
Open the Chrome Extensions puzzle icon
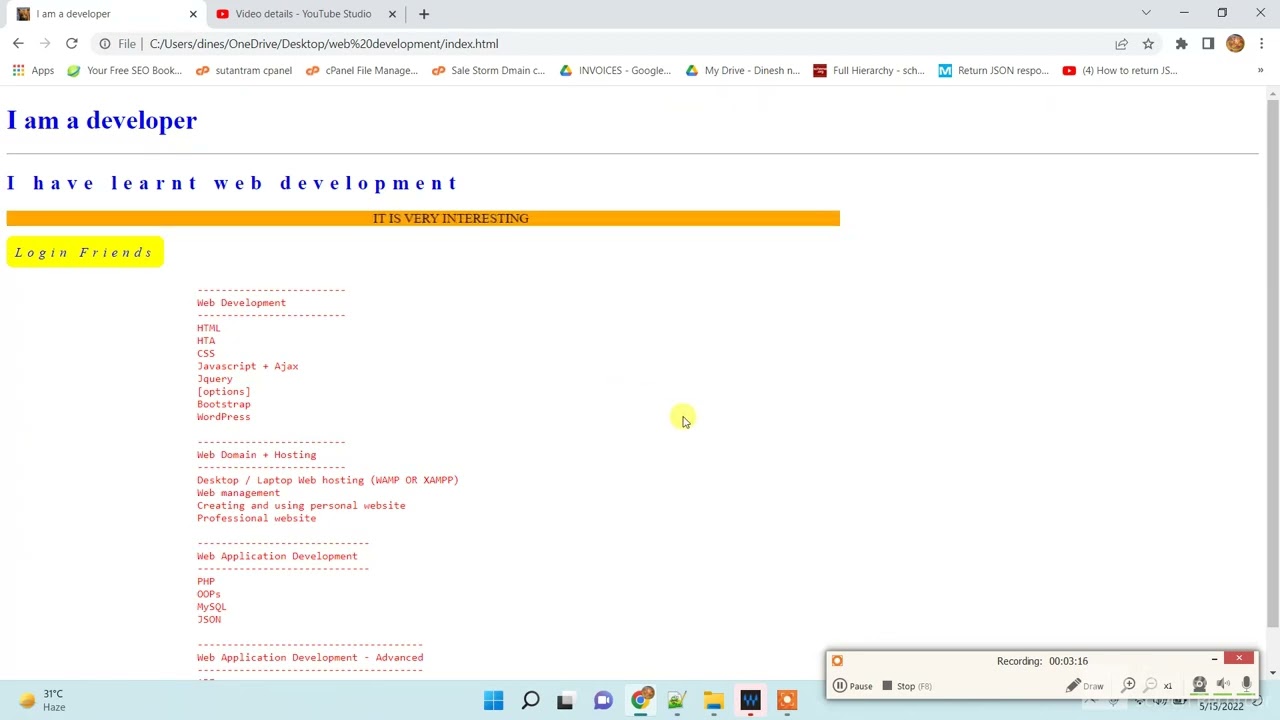1181,44
